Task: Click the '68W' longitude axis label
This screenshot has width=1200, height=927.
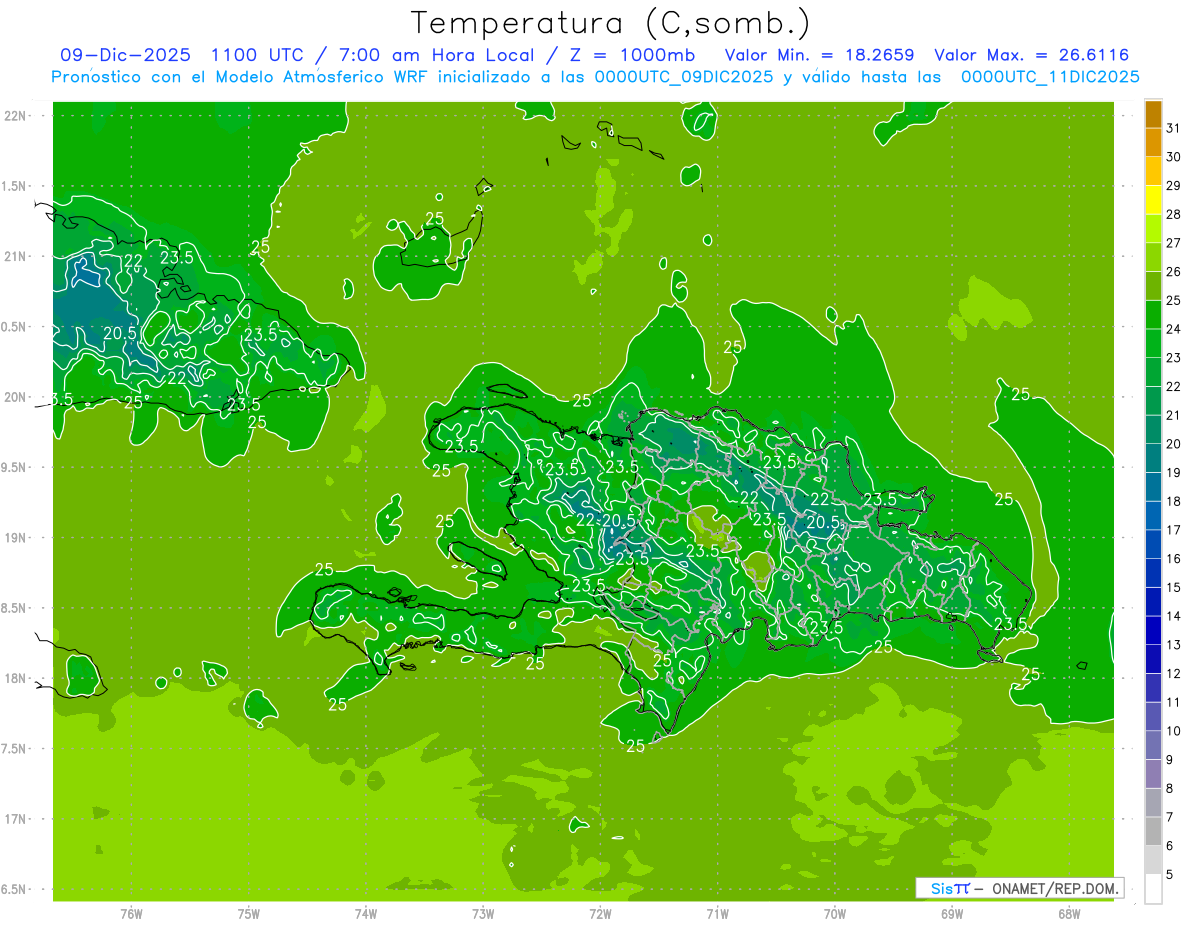Action: click(x=1069, y=914)
